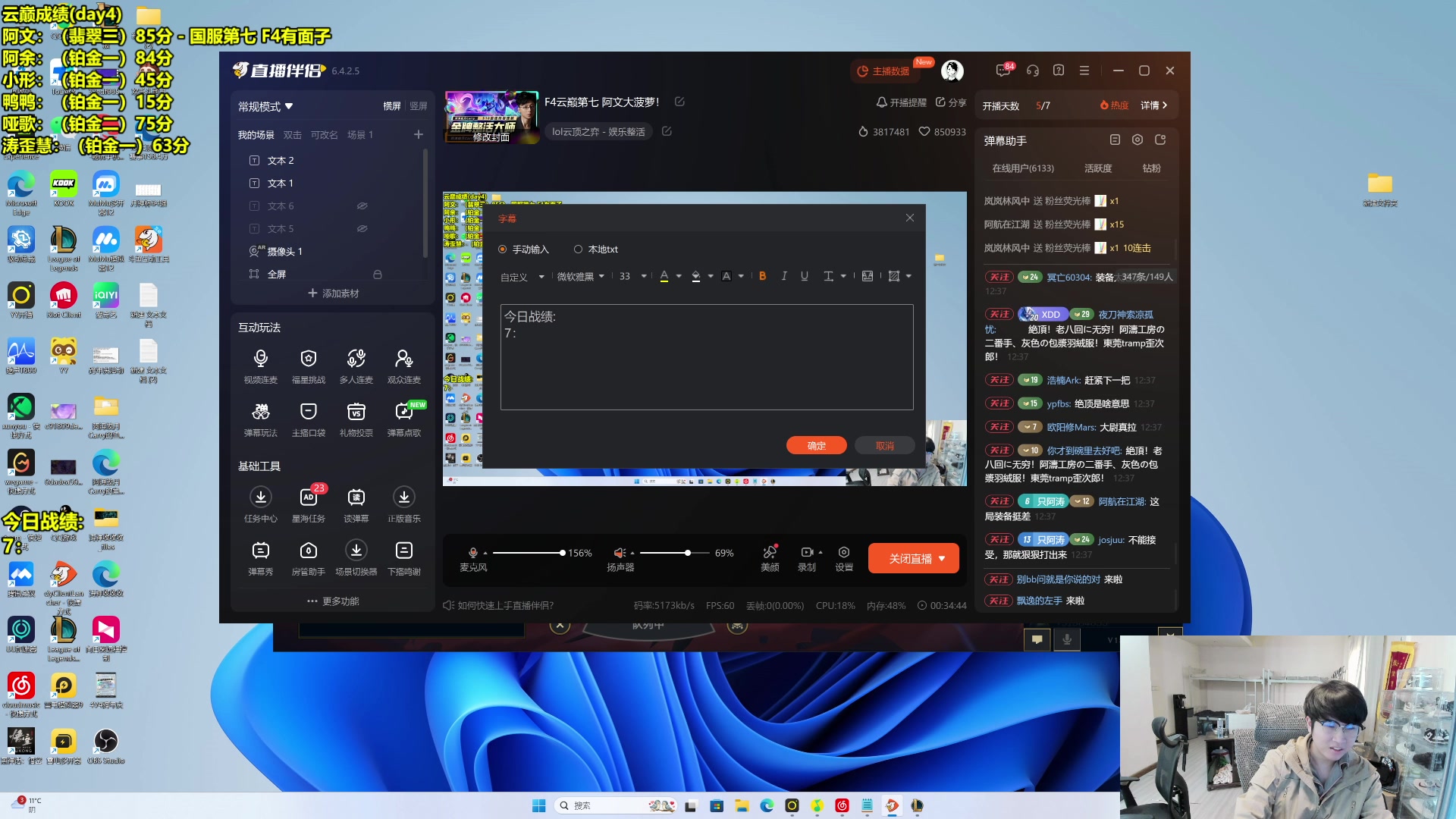
Task: Open 房管助手 room manager assistant
Action: (x=308, y=557)
